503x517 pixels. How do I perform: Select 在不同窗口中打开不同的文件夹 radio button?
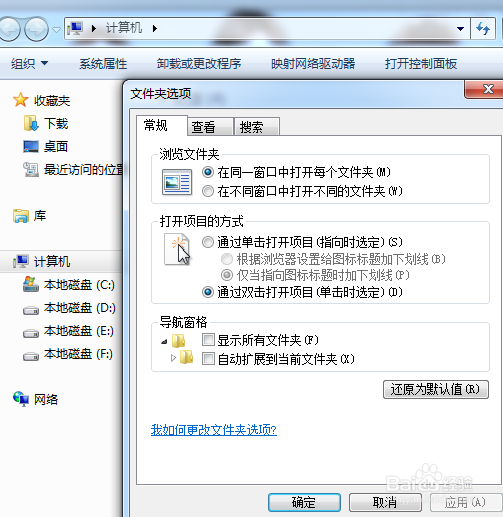pos(208,191)
